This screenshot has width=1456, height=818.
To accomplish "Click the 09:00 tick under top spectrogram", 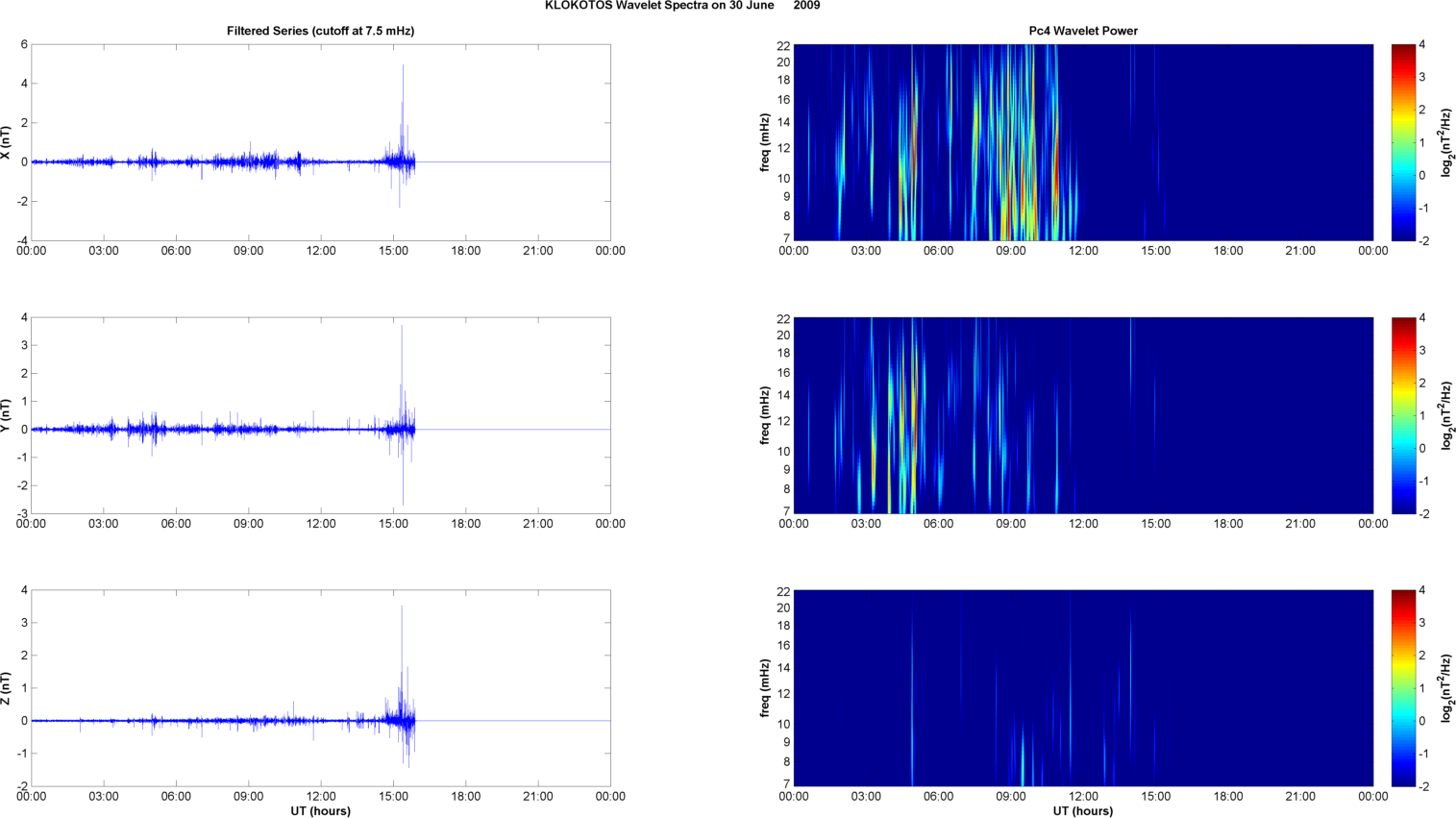I will click(1011, 251).
